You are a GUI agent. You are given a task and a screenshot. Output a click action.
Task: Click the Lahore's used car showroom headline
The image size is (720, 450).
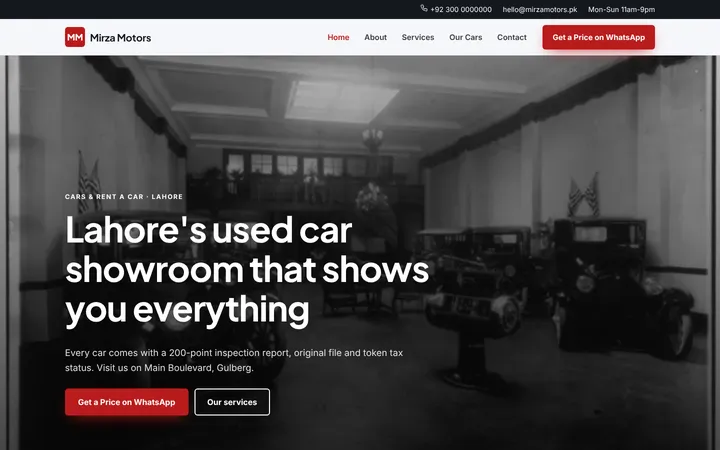[247, 270]
